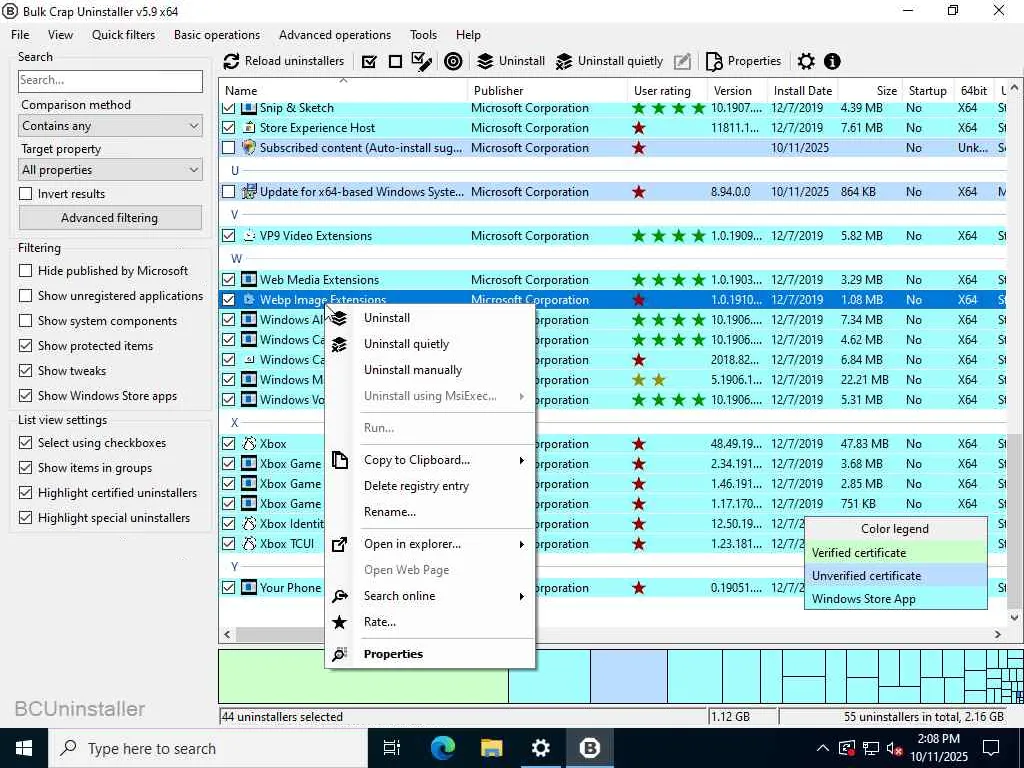This screenshot has height=768, width=1024.
Task: Click Windows Store App legend swatch
Action: coord(895,598)
